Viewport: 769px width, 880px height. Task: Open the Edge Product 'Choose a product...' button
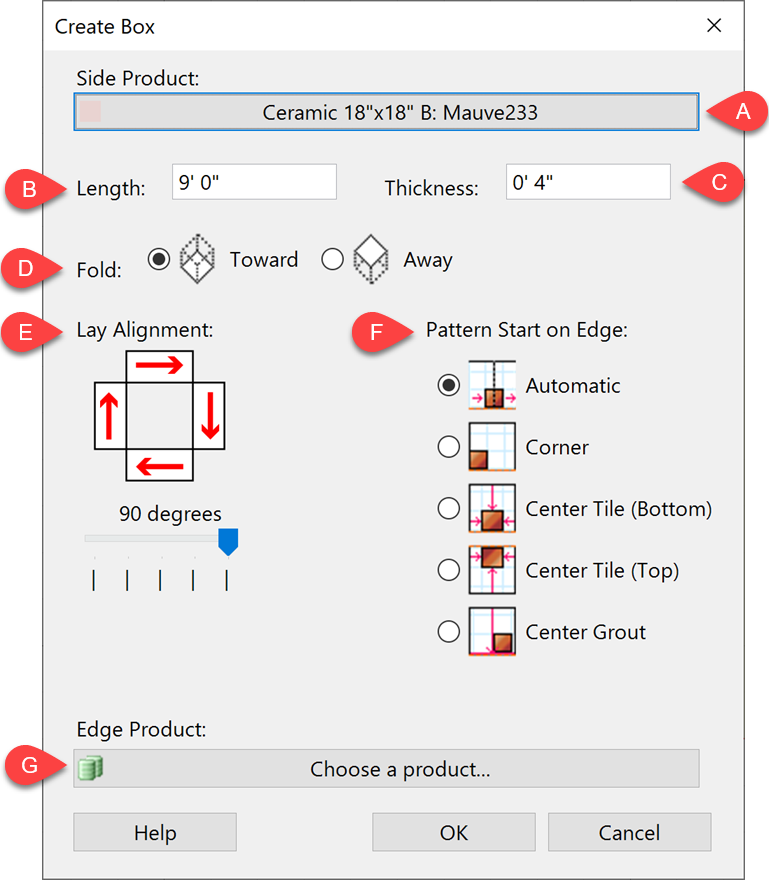[386, 768]
